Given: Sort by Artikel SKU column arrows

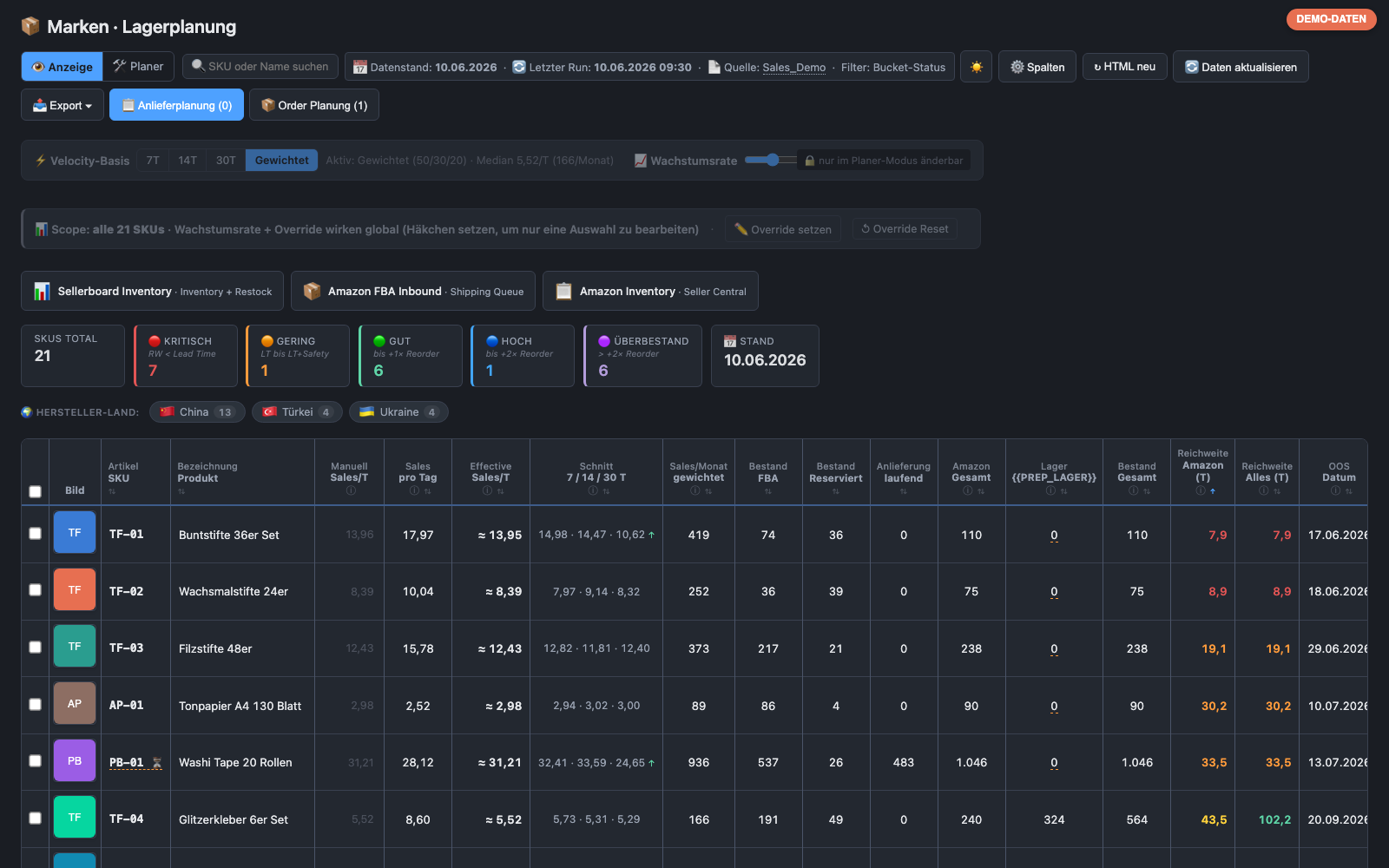Looking at the screenshot, I should tap(112, 491).
